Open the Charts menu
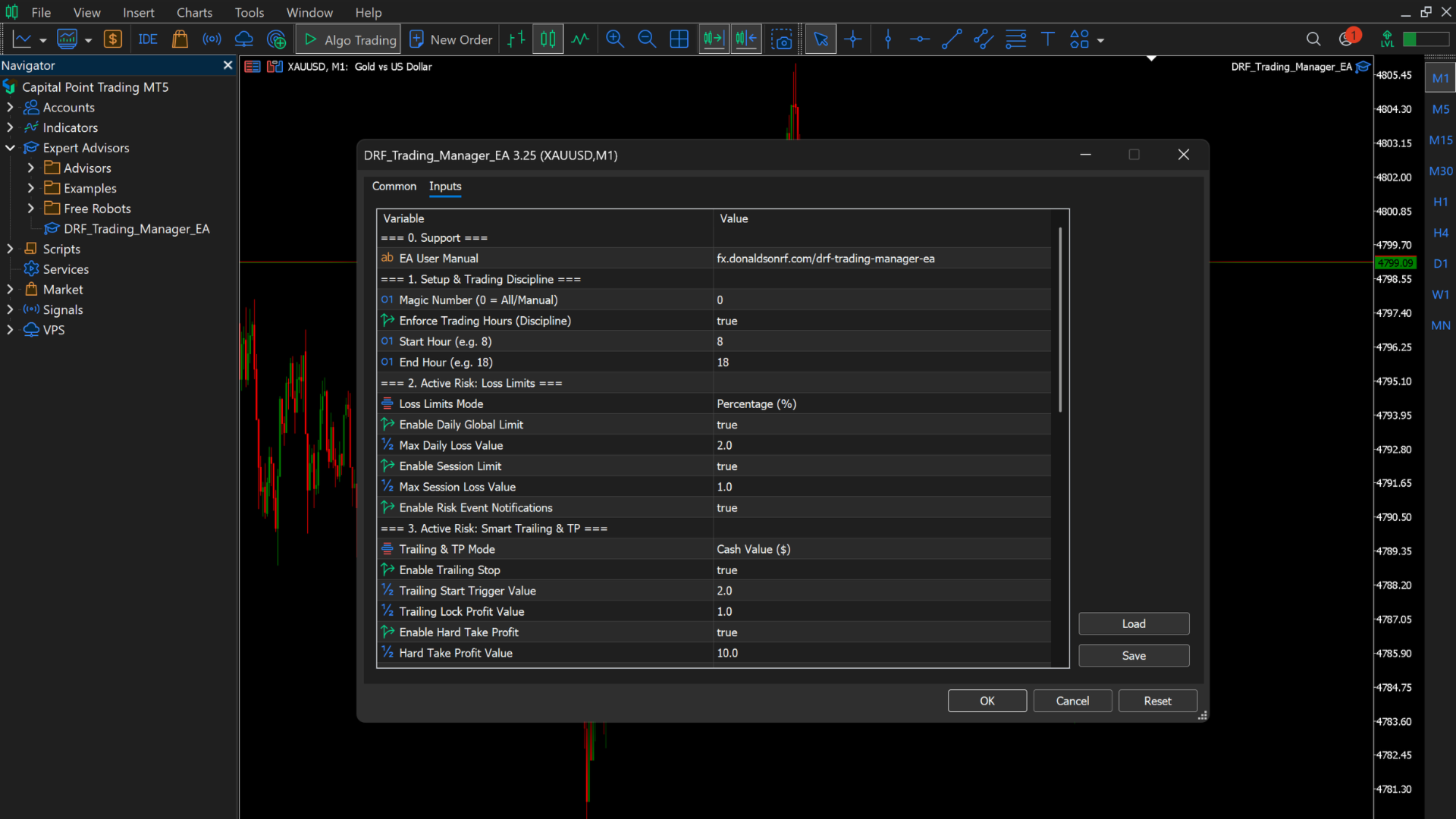This screenshot has height=819, width=1456. [x=194, y=12]
